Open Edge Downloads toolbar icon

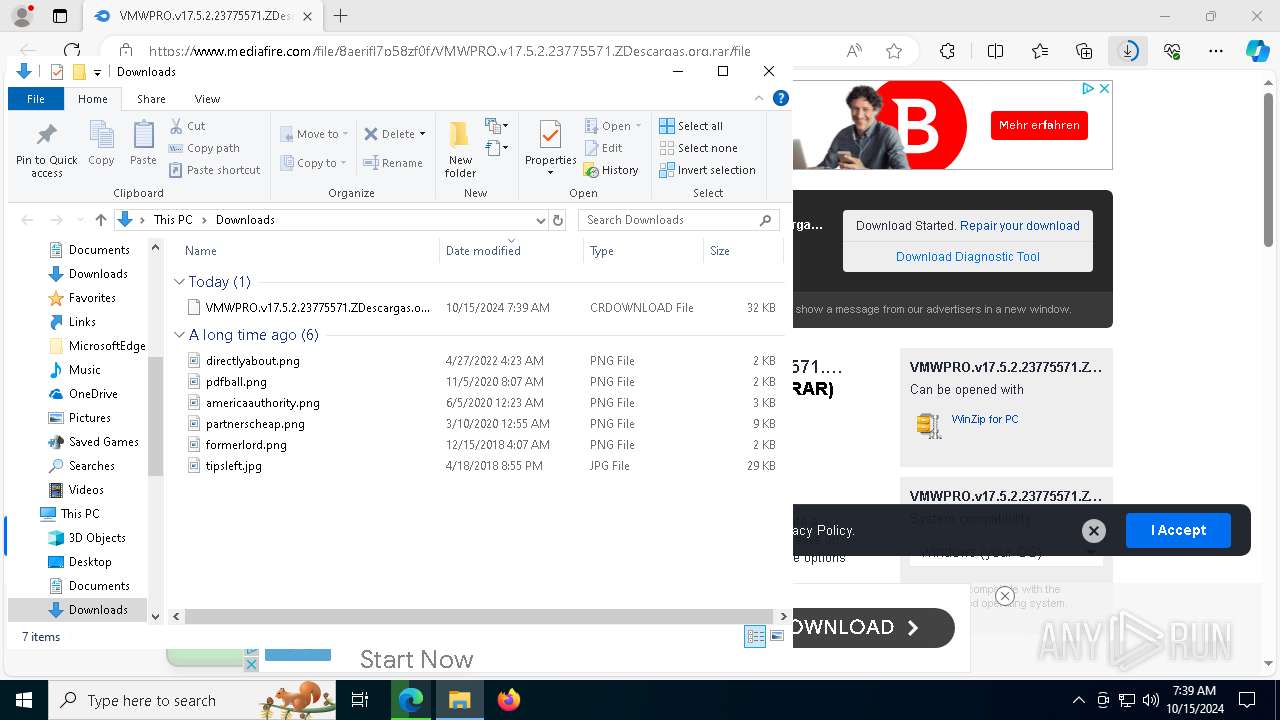[1128, 51]
